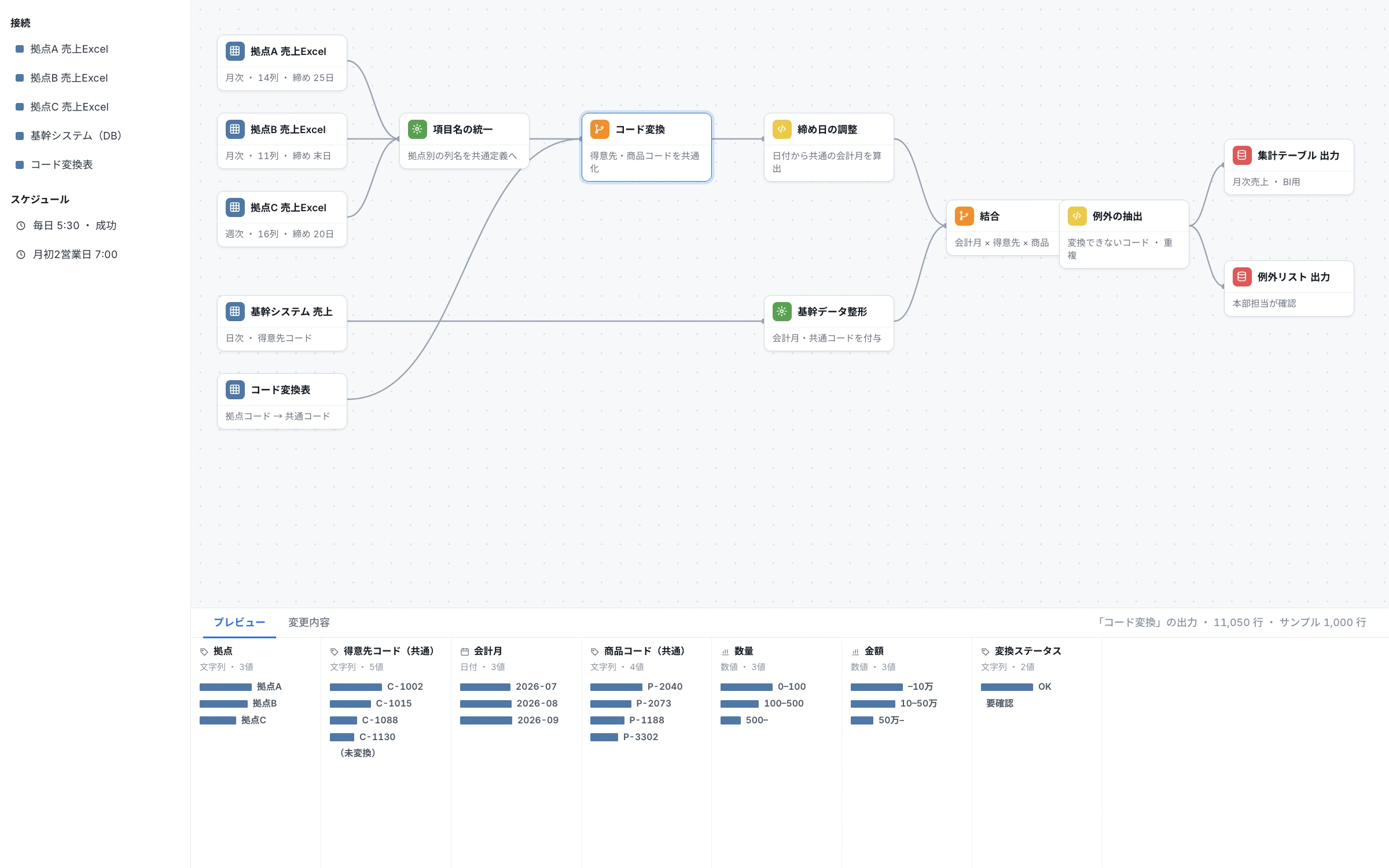Click the C-1002 bar in 得意先コード column

pyautogui.click(x=356, y=687)
